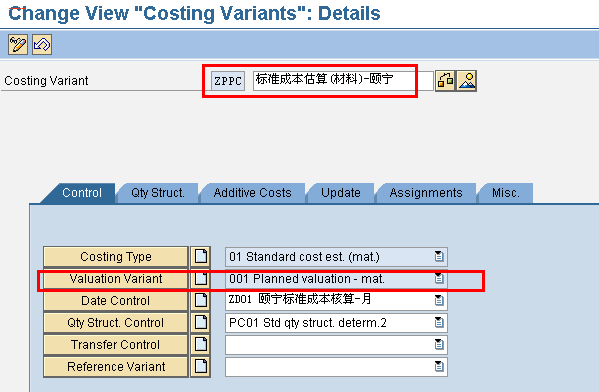Image resolution: width=599 pixels, height=392 pixels.
Task: Click the Date Control button
Action: tap(116, 301)
